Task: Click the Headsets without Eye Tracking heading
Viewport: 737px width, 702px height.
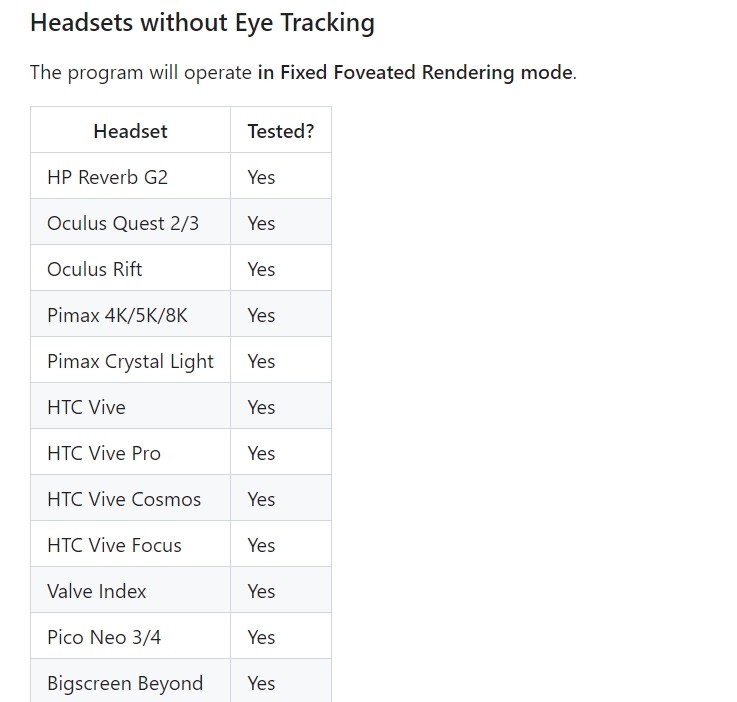Action: [202, 23]
